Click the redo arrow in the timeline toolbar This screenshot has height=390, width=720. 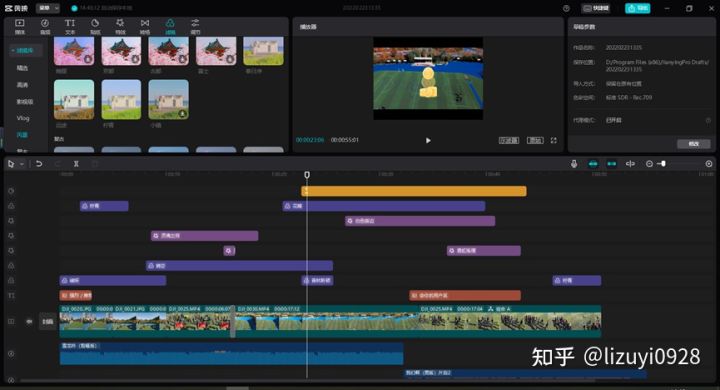pyautogui.click(x=57, y=164)
